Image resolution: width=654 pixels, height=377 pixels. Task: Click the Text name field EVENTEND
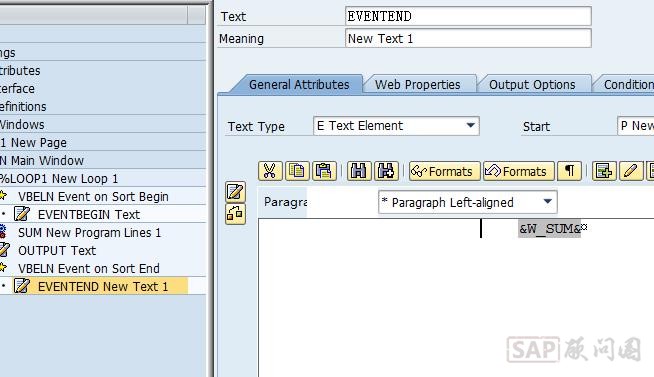[x=468, y=16]
